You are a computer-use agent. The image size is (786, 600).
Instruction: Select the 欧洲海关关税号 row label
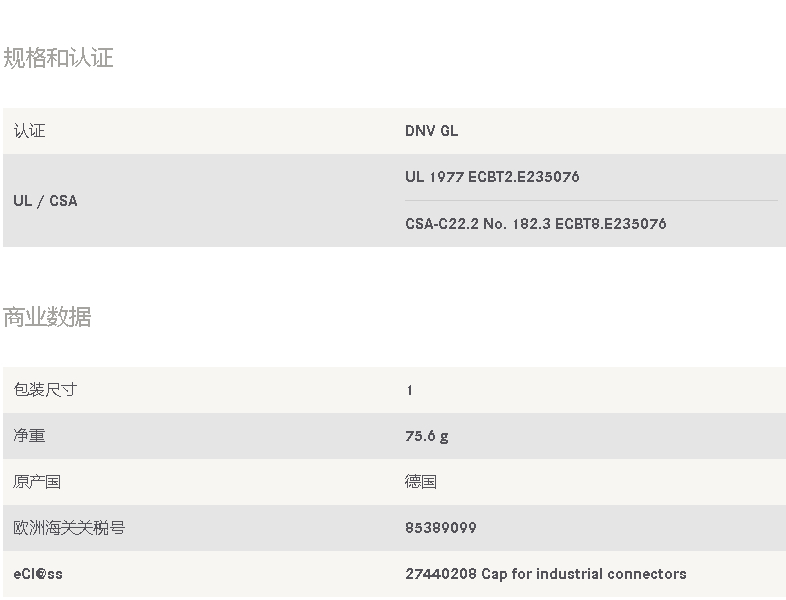(69, 528)
